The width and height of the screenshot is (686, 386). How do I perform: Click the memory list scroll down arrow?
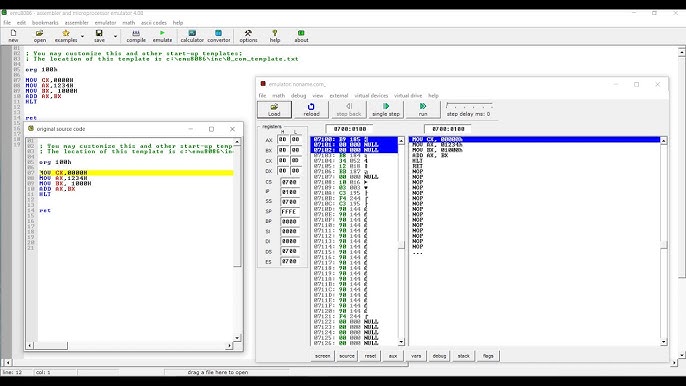(x=401, y=342)
